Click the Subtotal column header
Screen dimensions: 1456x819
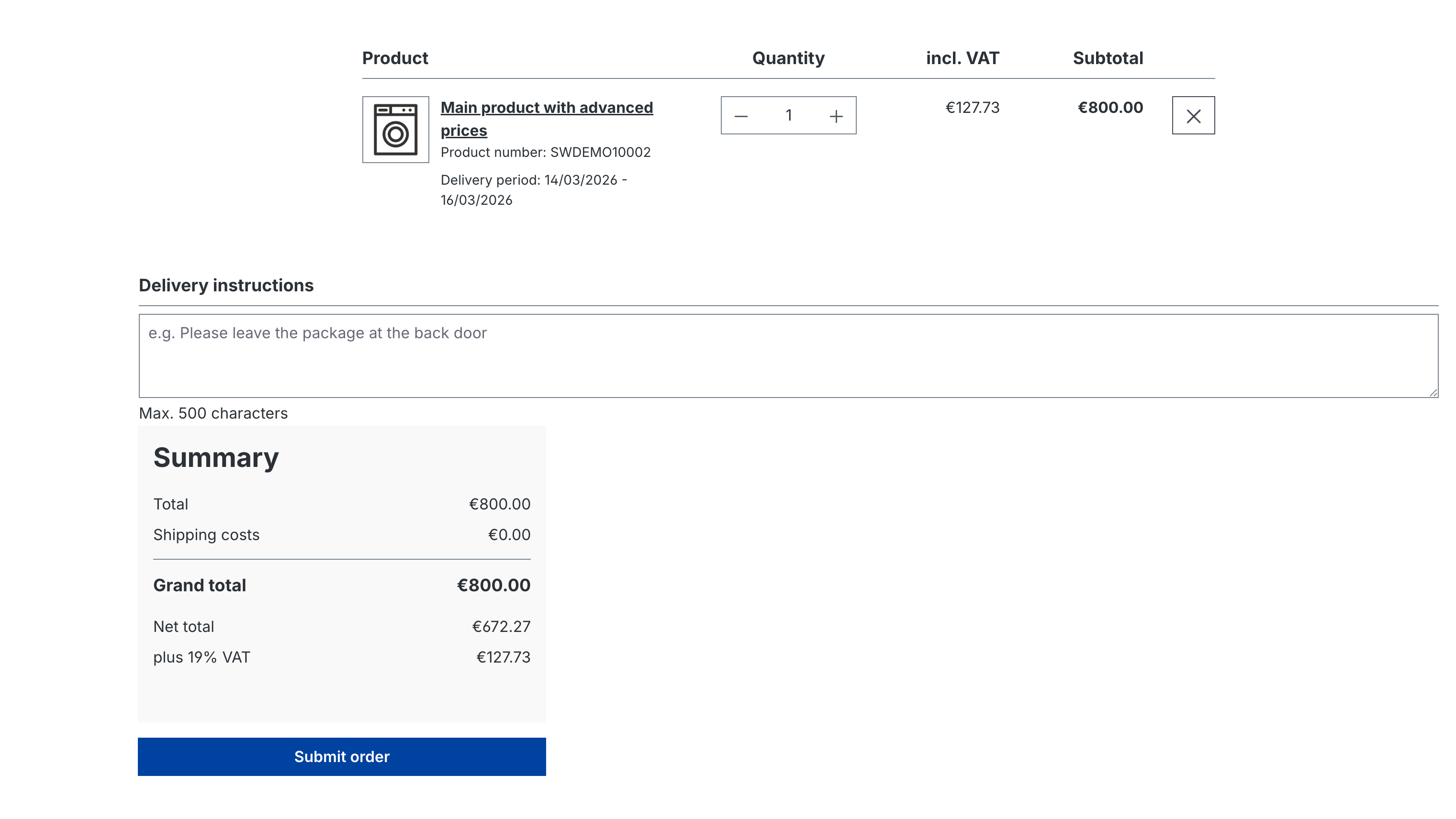(1107, 58)
